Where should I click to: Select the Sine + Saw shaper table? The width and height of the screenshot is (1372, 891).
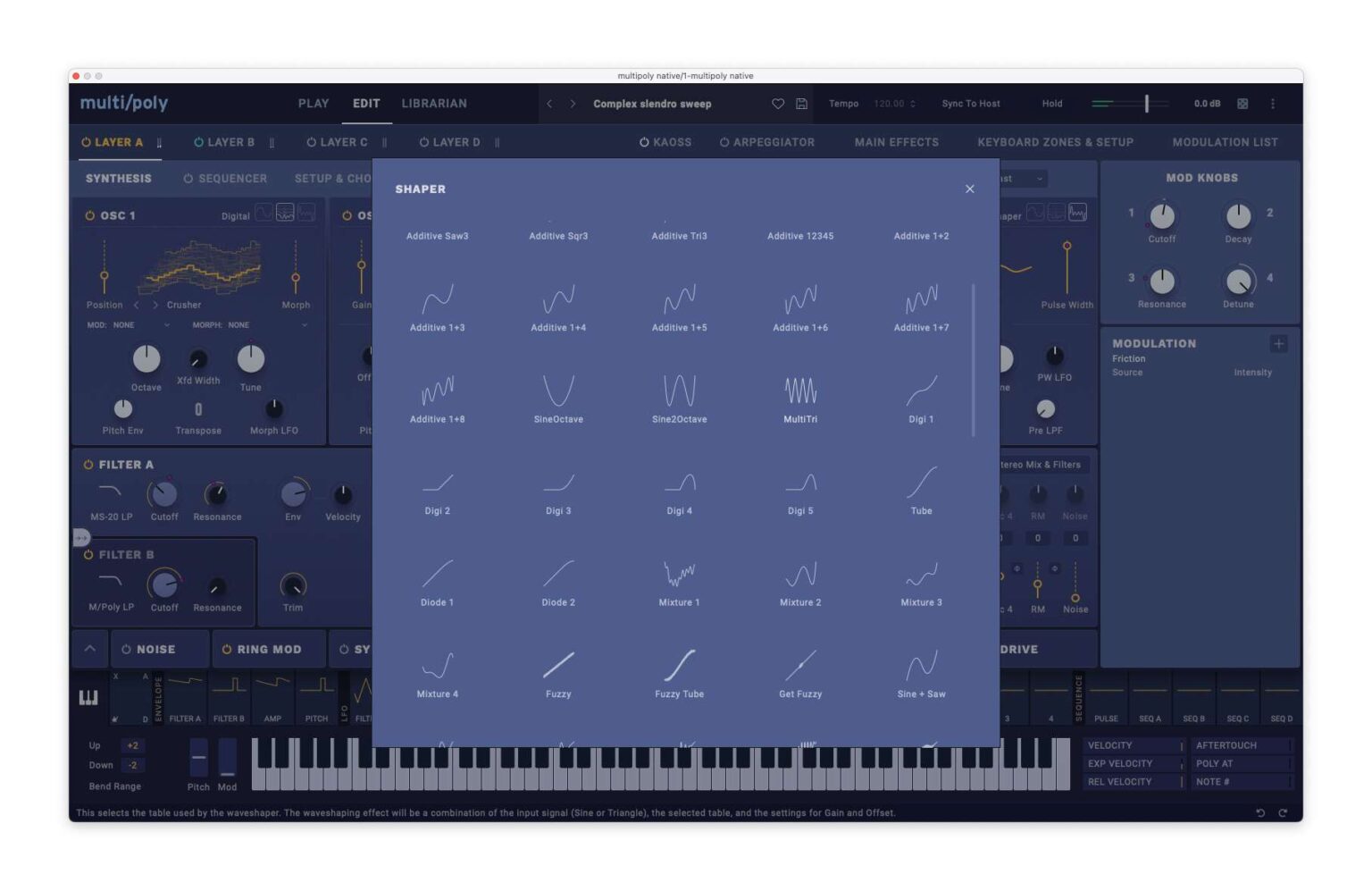coord(921,675)
